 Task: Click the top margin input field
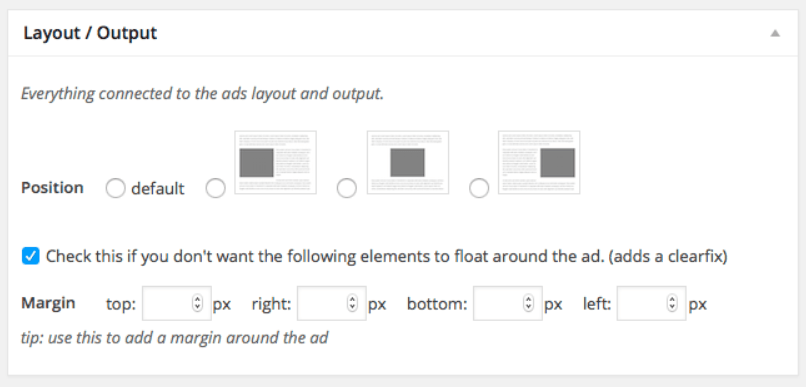pos(177,303)
